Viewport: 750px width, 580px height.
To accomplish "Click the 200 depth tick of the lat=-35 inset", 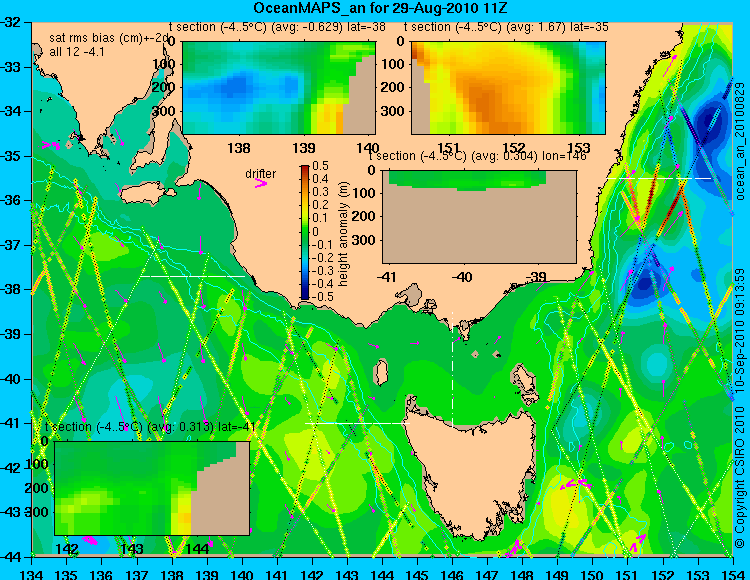I will pos(394,88).
